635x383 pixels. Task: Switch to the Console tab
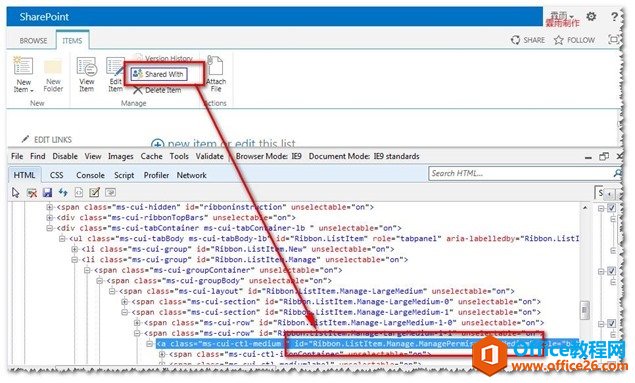coord(90,175)
